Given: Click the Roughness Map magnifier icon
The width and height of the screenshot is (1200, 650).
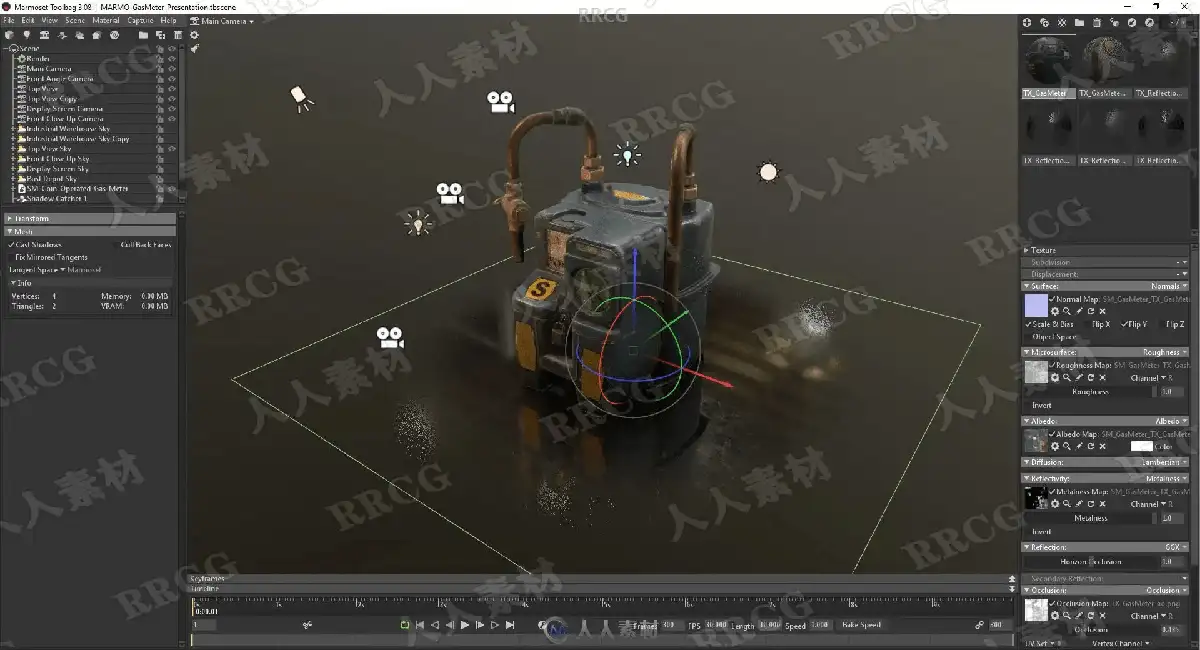Looking at the screenshot, I should (x=1067, y=378).
